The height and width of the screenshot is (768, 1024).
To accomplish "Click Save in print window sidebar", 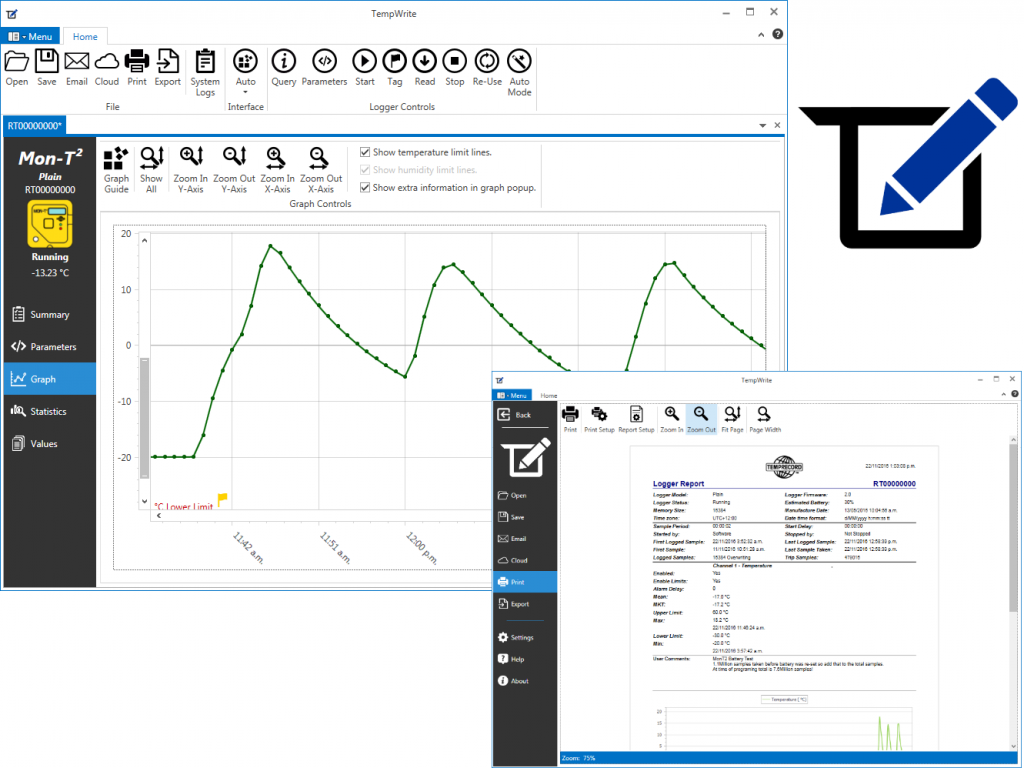I will (525, 517).
